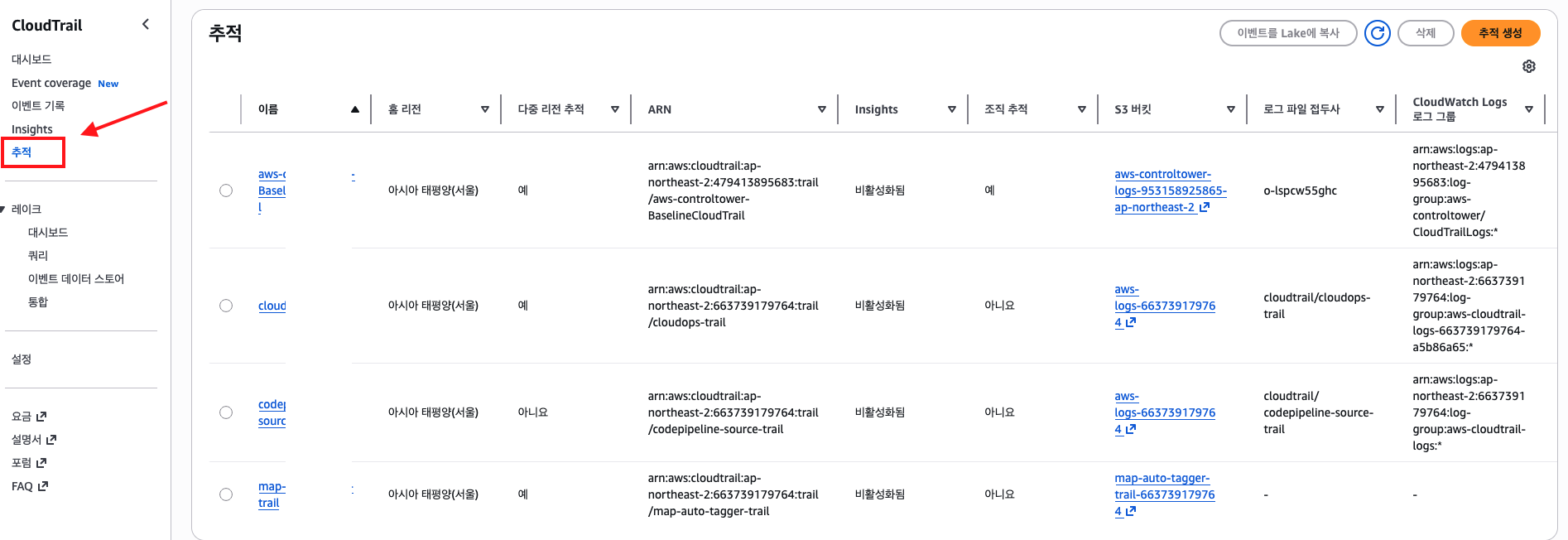Image resolution: width=1568 pixels, height=540 pixels.
Task: Open 추적 in the sidebar
Action: pos(22,152)
